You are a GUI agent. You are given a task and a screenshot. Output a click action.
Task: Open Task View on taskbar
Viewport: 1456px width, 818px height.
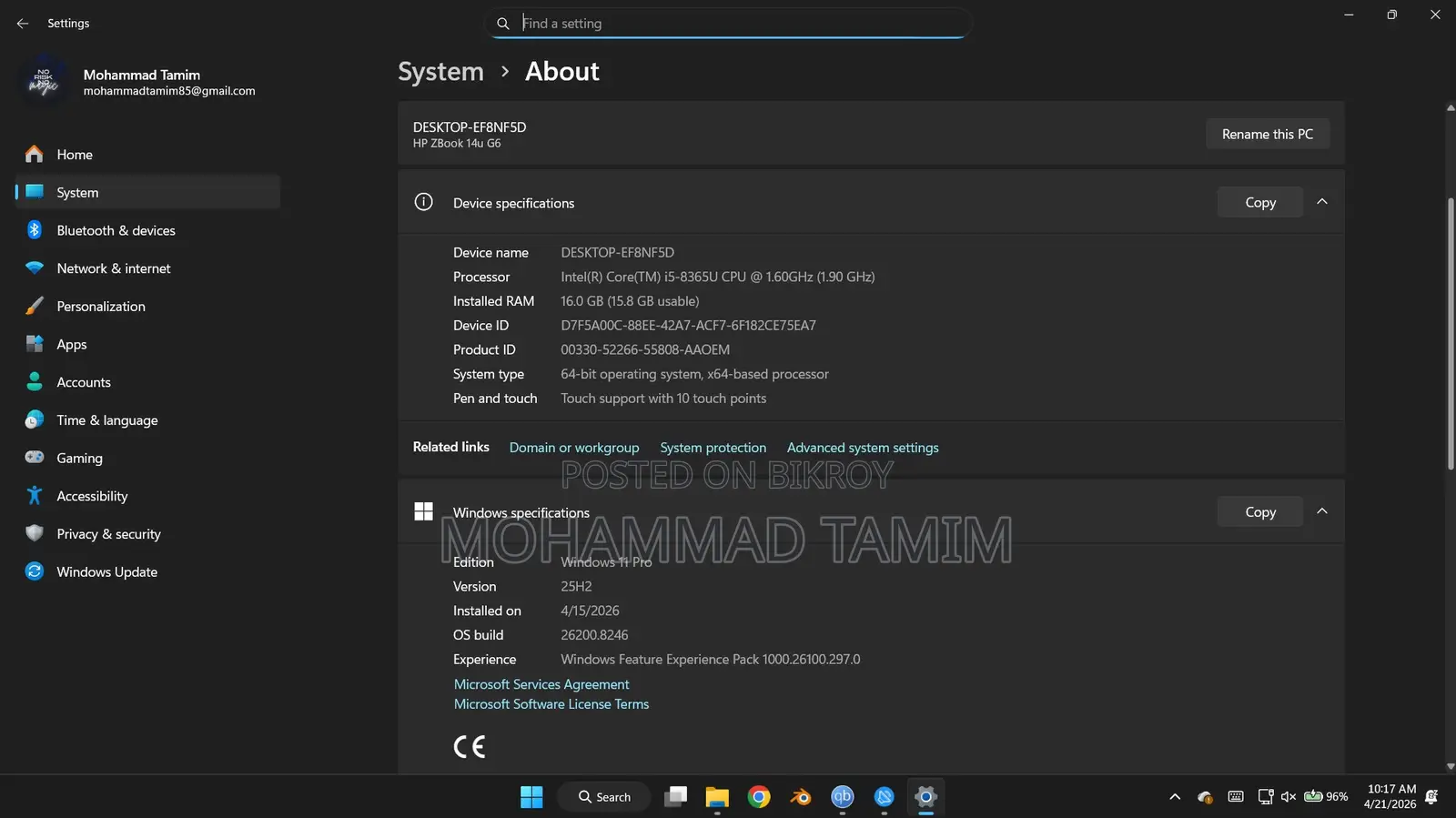click(x=675, y=797)
